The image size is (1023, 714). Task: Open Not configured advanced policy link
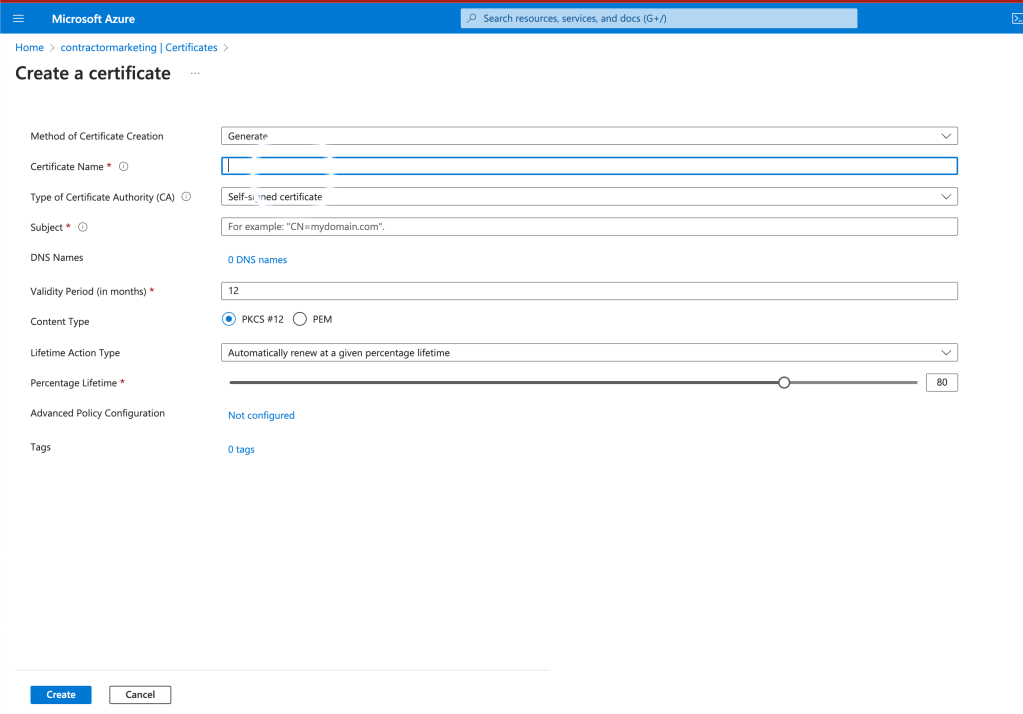coord(261,415)
